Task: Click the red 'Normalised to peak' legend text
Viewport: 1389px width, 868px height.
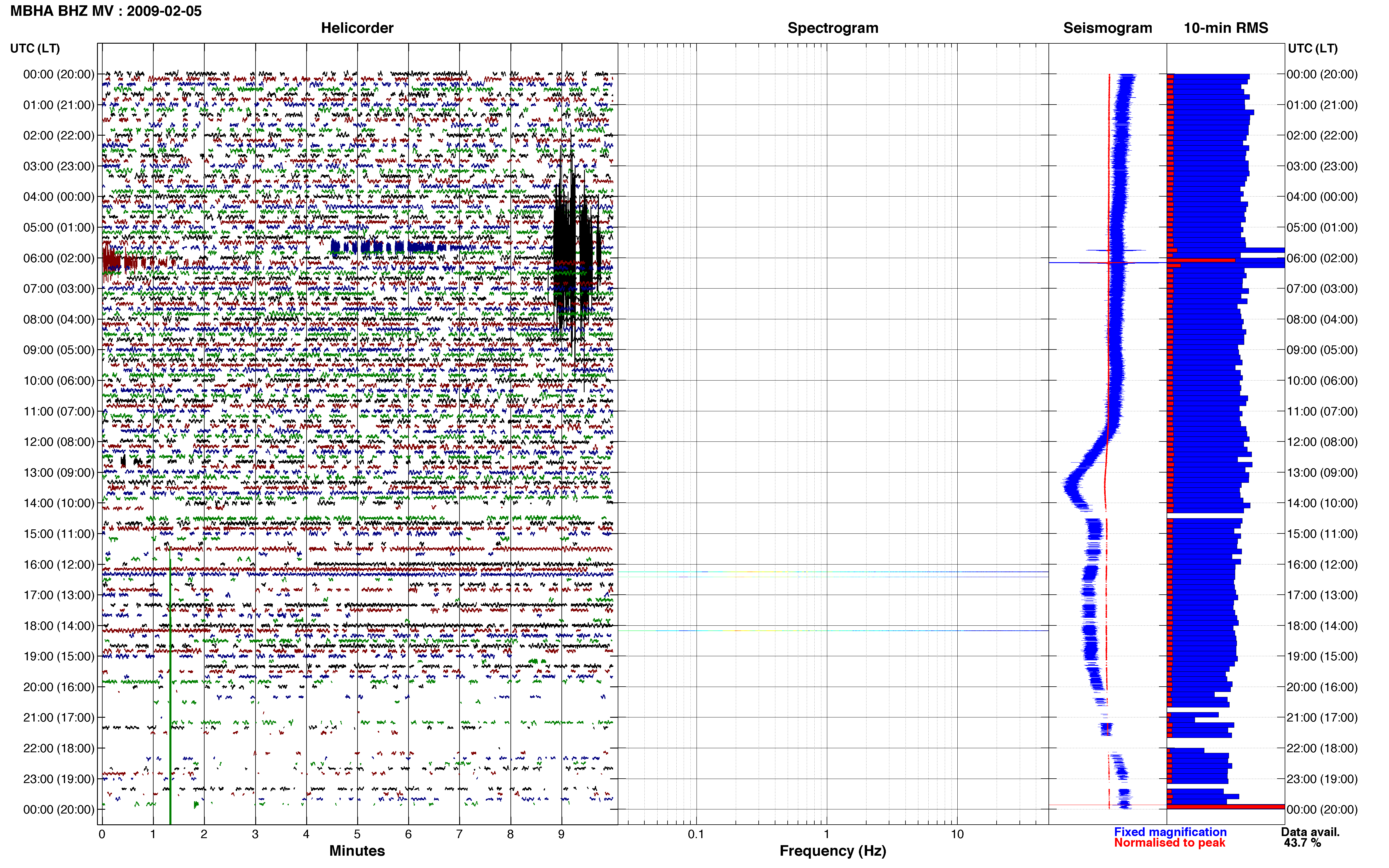Action: [x=1170, y=843]
